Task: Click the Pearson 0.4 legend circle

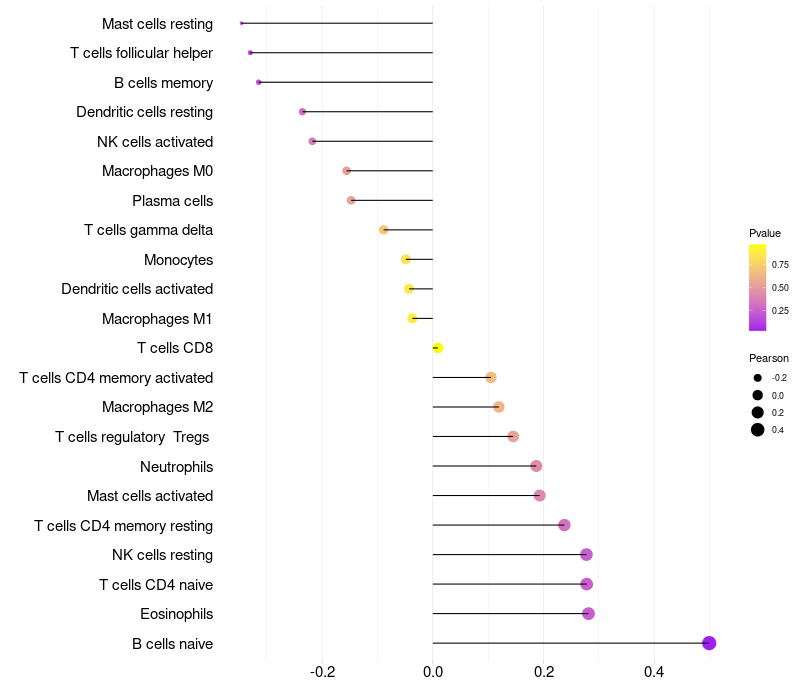Action: (758, 430)
